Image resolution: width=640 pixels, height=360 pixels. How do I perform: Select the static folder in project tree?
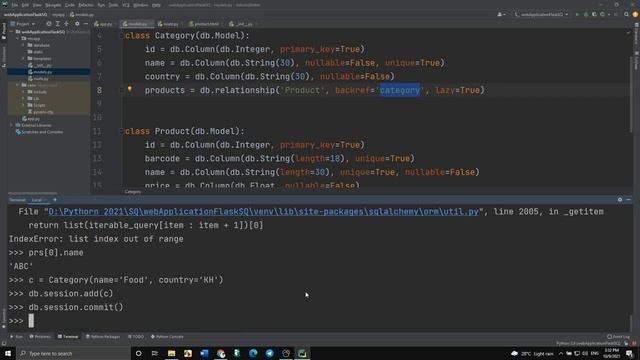pos(38,52)
